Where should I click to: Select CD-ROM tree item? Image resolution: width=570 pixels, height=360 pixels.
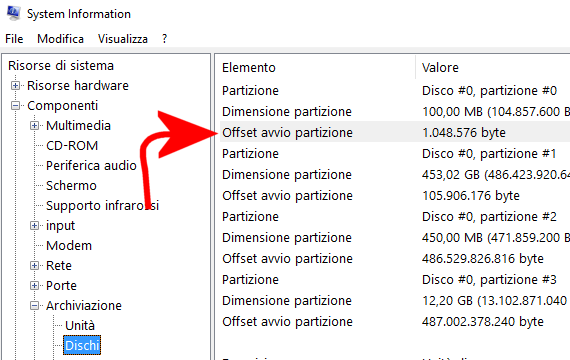72,146
